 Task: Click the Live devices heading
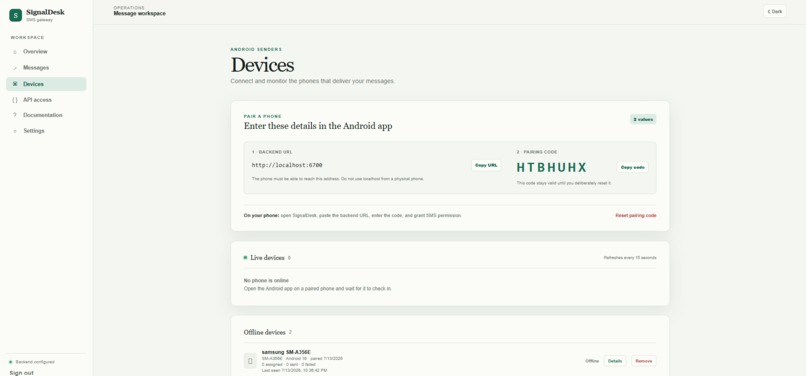click(x=267, y=258)
